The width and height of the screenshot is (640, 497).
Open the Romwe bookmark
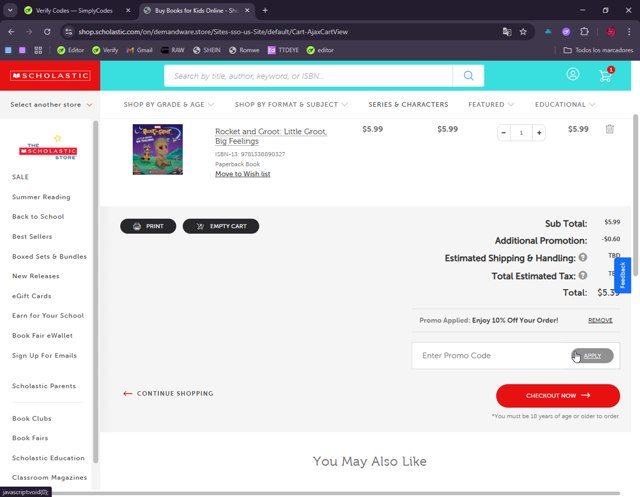[x=244, y=50]
